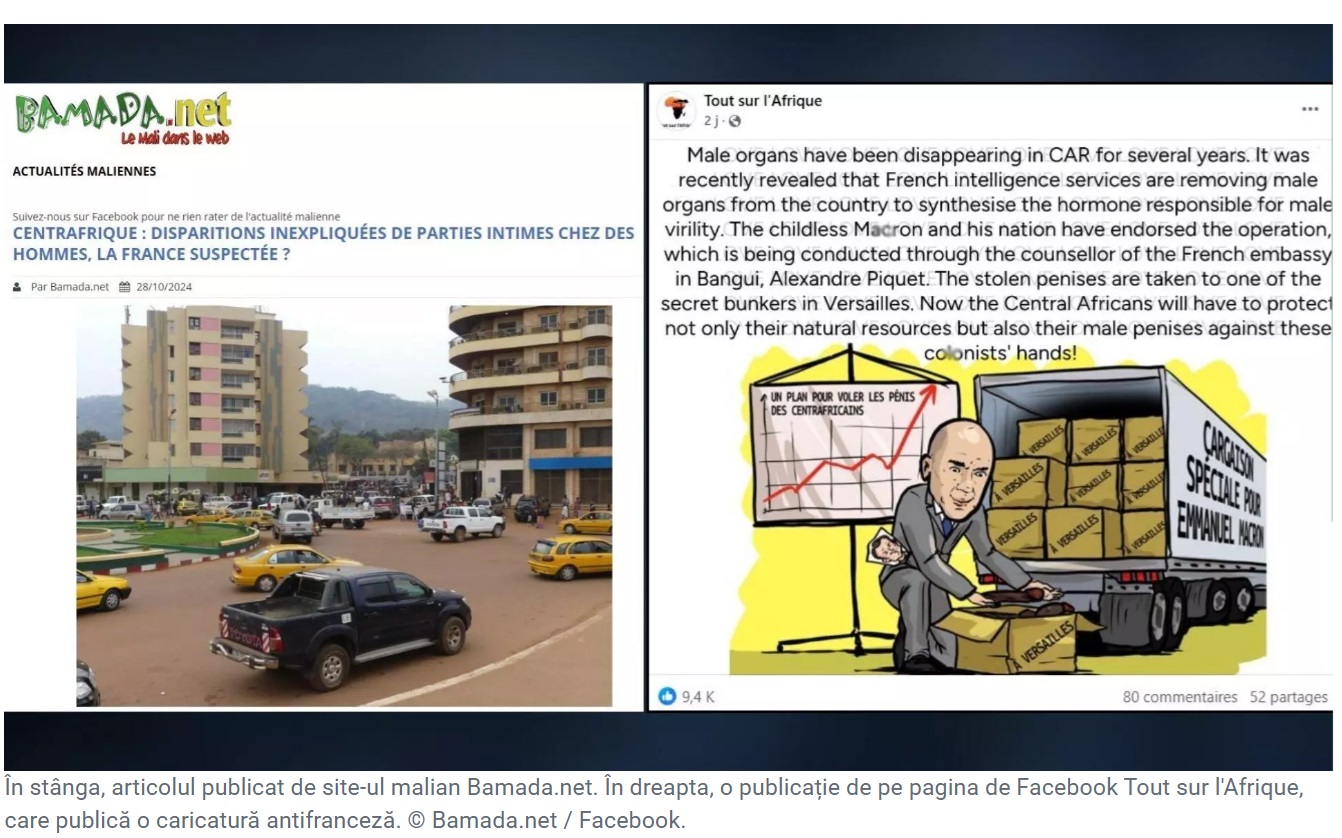Open the 52 partages link
This screenshot has width=1342, height=838.
point(1289,697)
